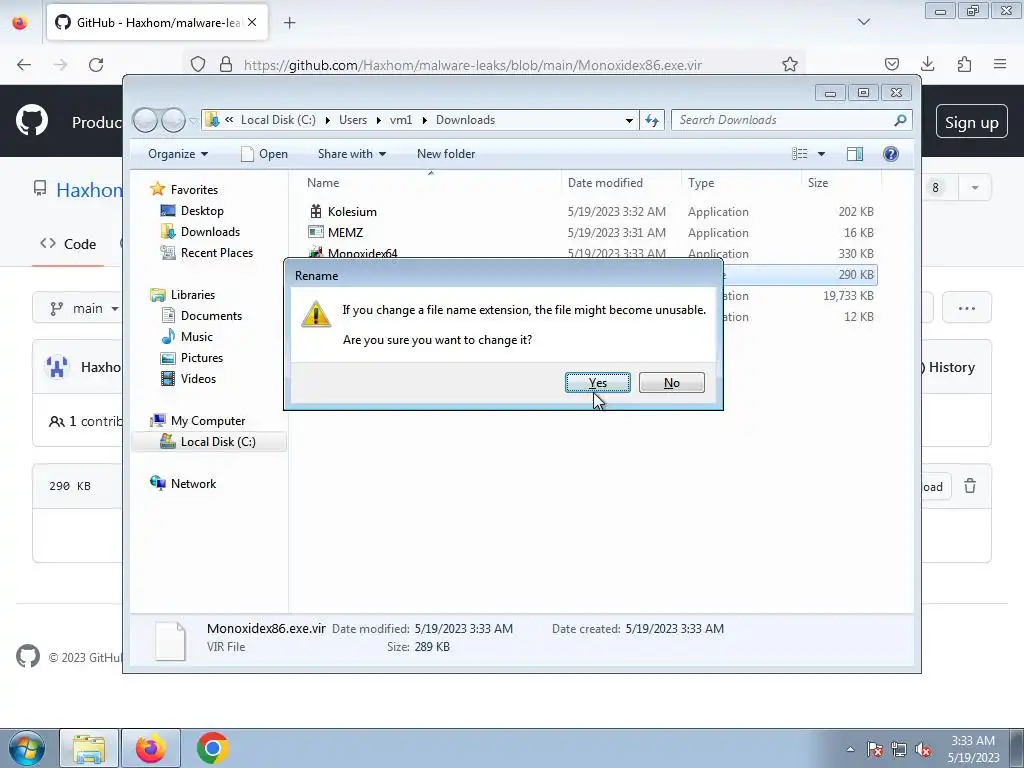Sort files by the Name column
The width and height of the screenshot is (1024, 768).
click(323, 183)
